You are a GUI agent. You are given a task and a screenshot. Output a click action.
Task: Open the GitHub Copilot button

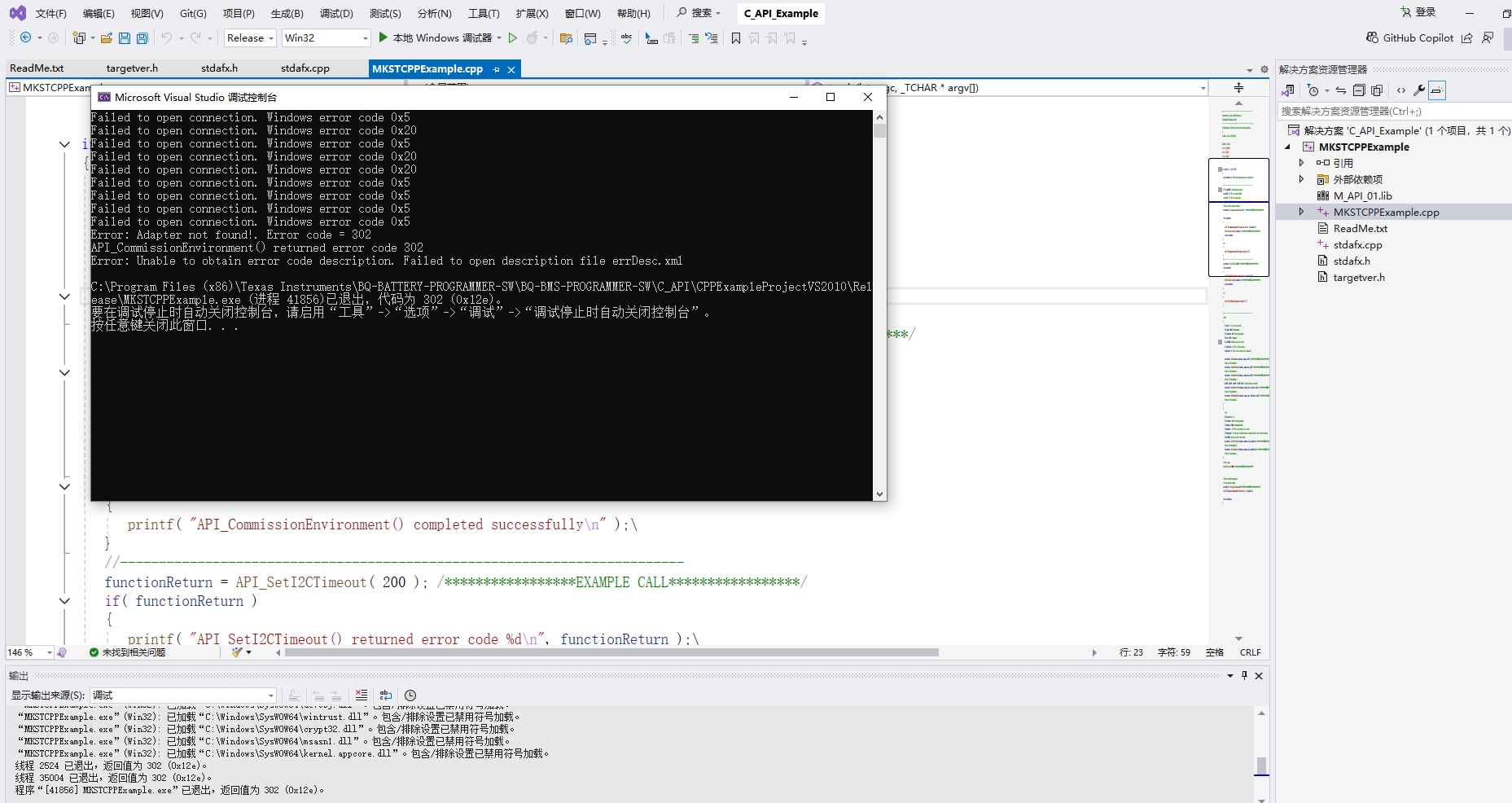point(1409,37)
